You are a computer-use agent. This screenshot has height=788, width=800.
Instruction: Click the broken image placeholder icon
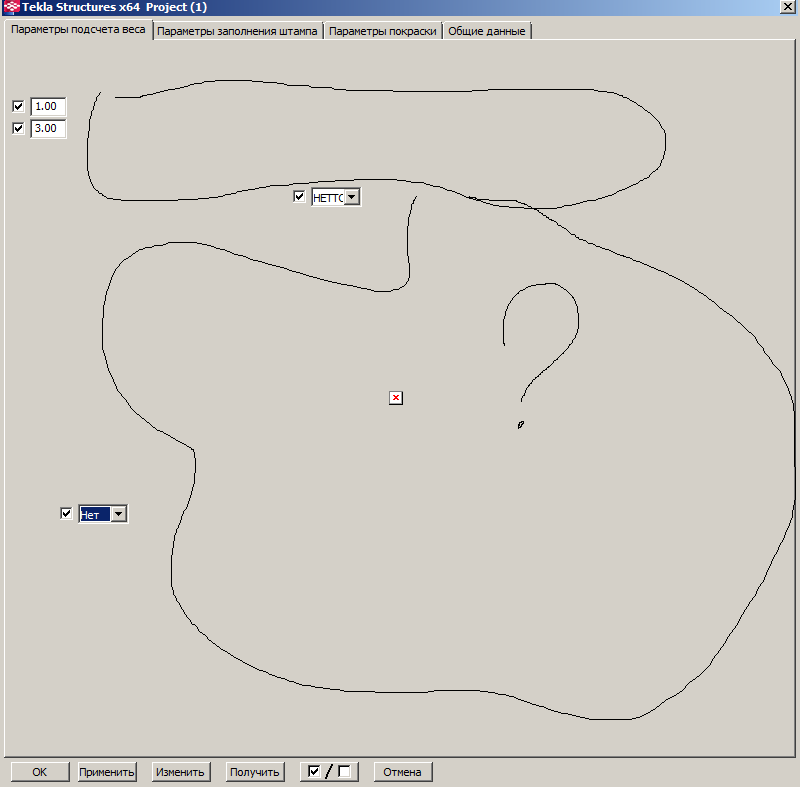point(396,398)
